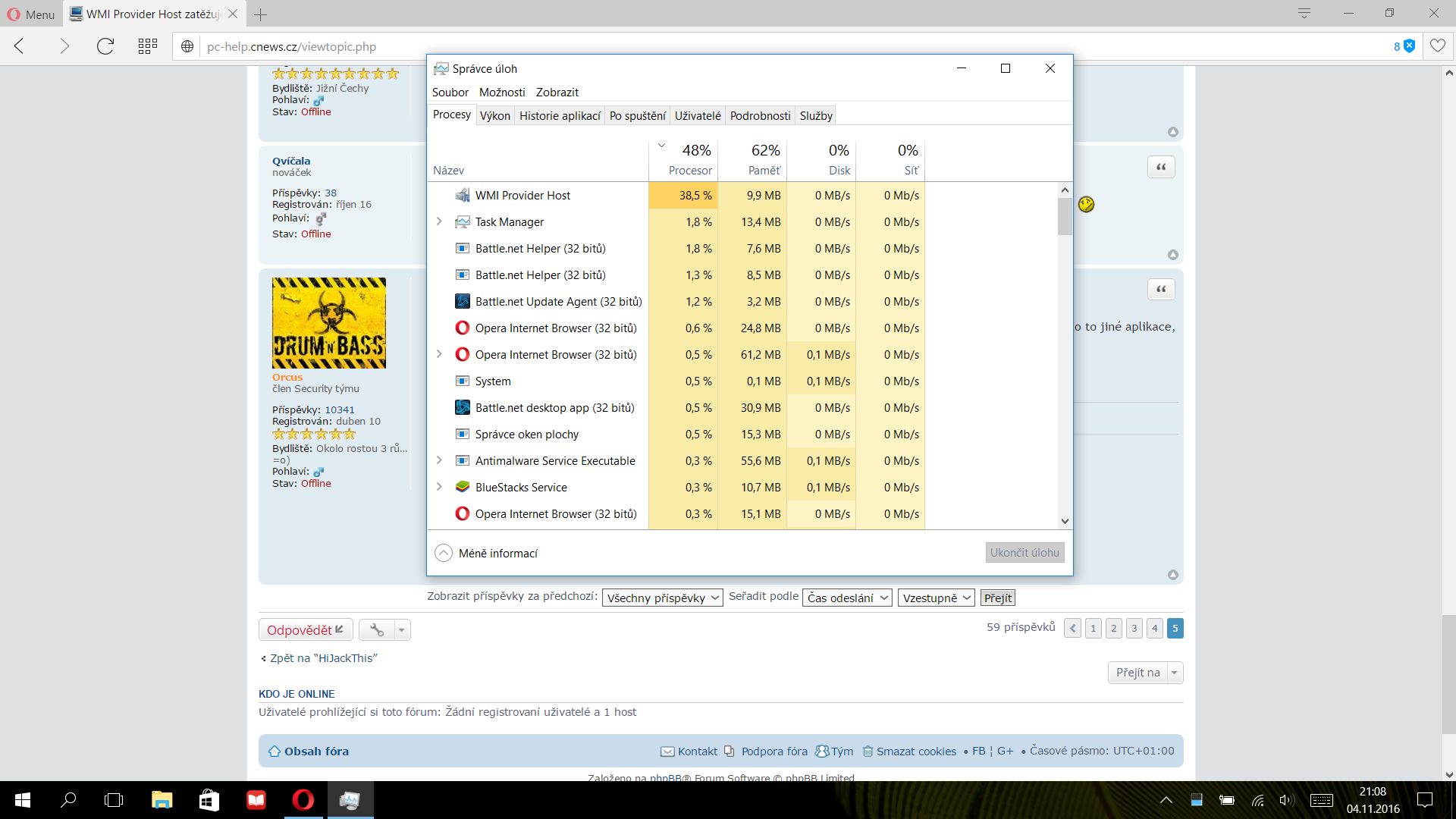Open Opera Speed Dial grid icon
The height and width of the screenshot is (819, 1456).
[147, 46]
